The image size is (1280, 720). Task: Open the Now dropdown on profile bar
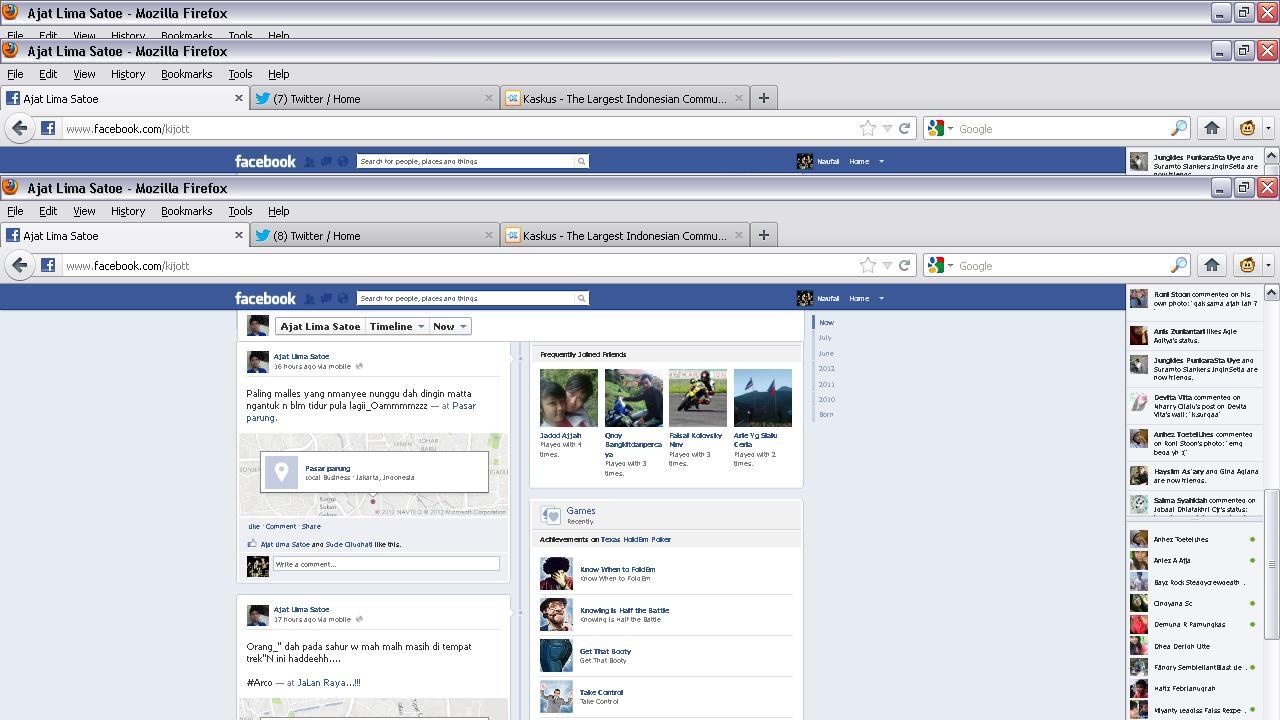click(449, 326)
